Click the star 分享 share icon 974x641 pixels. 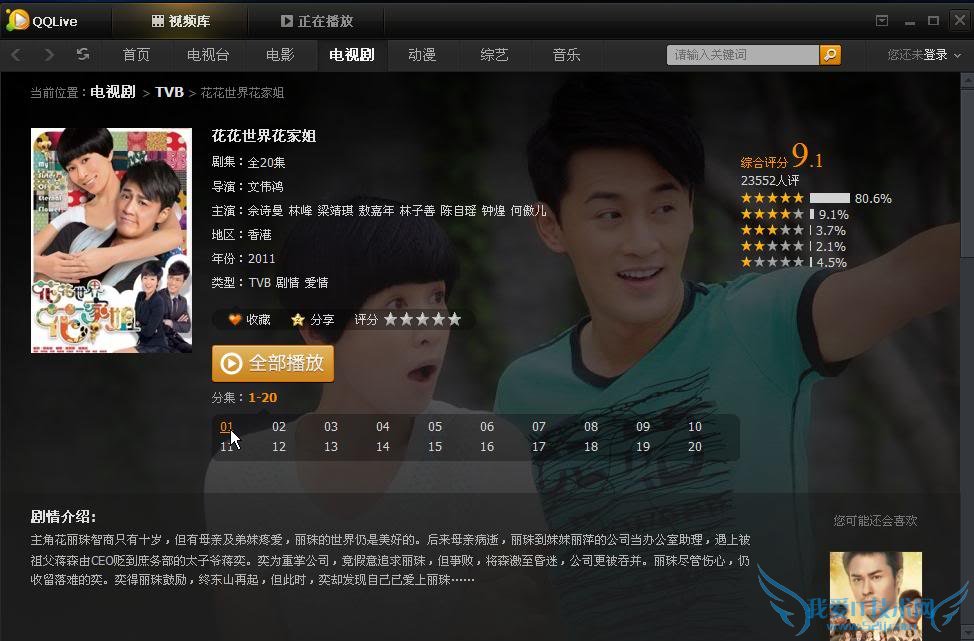pos(298,319)
